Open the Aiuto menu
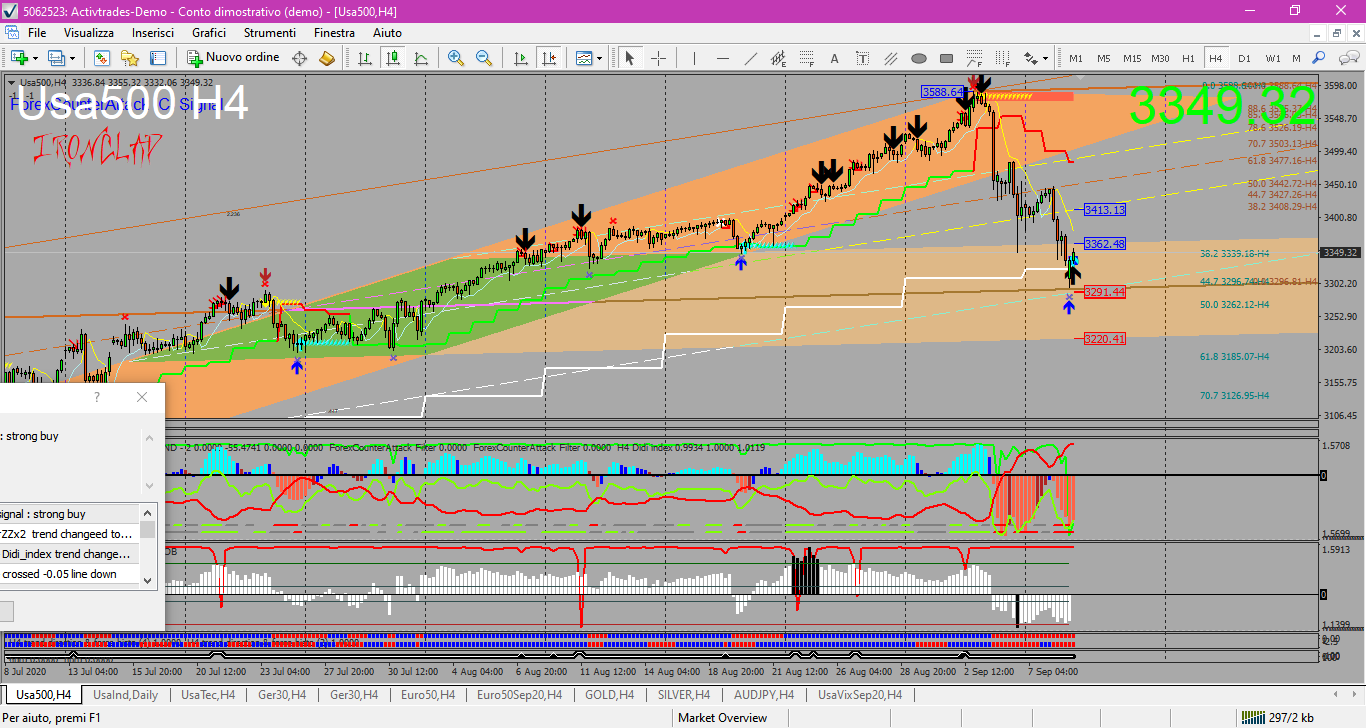This screenshot has width=1366, height=728. pos(387,33)
